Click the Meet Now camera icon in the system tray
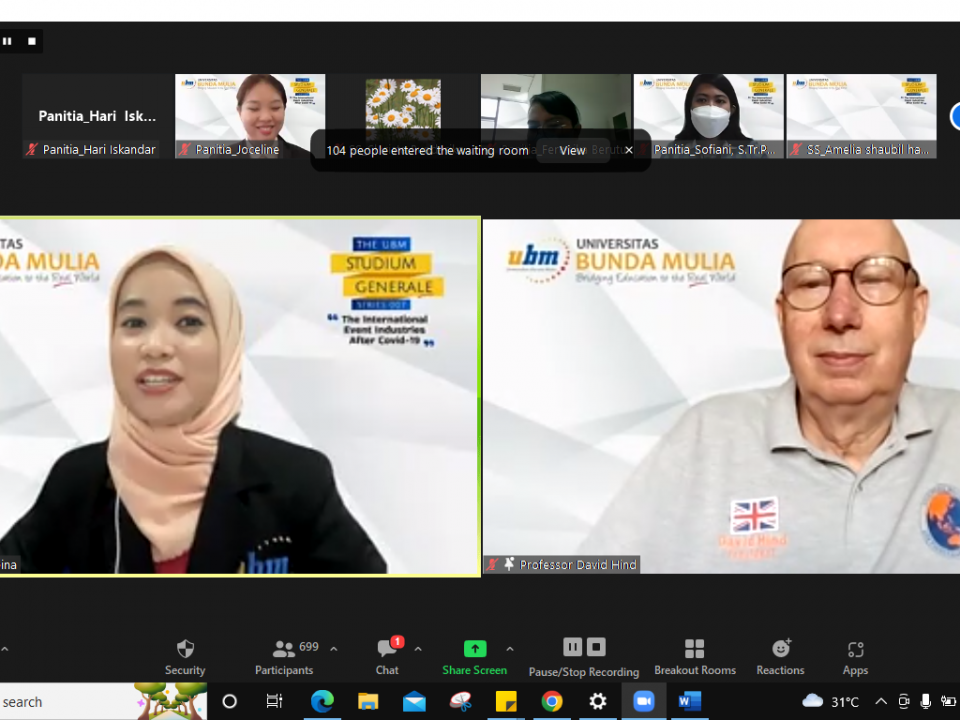 904,702
